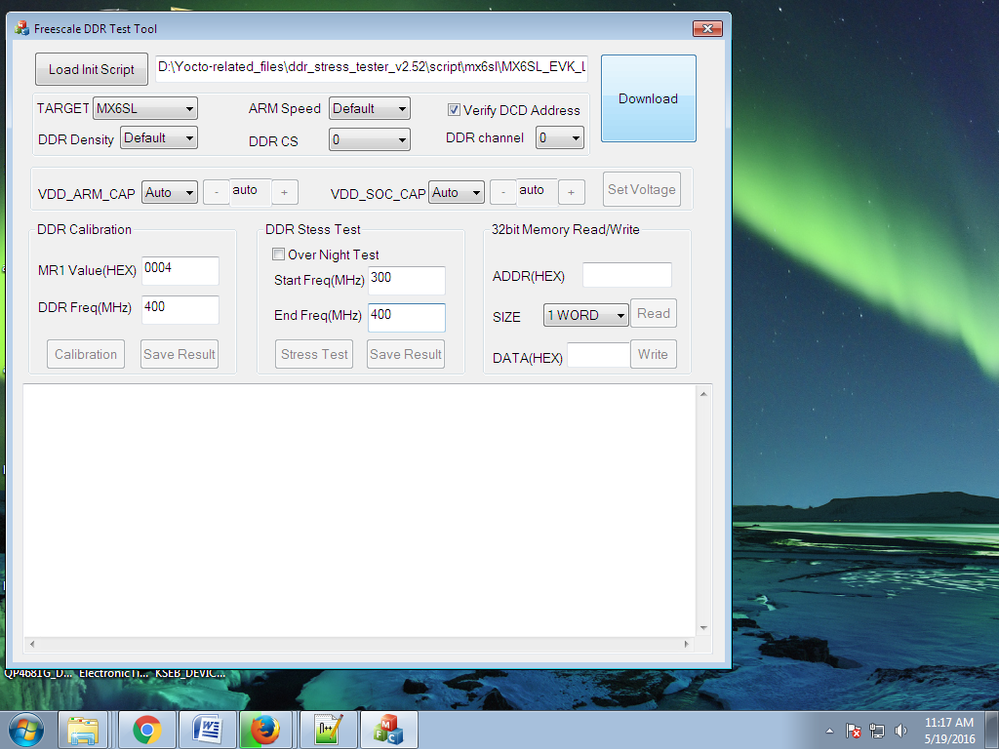Click the horizontal scrollbar left arrow
The image size is (999, 749).
32,644
